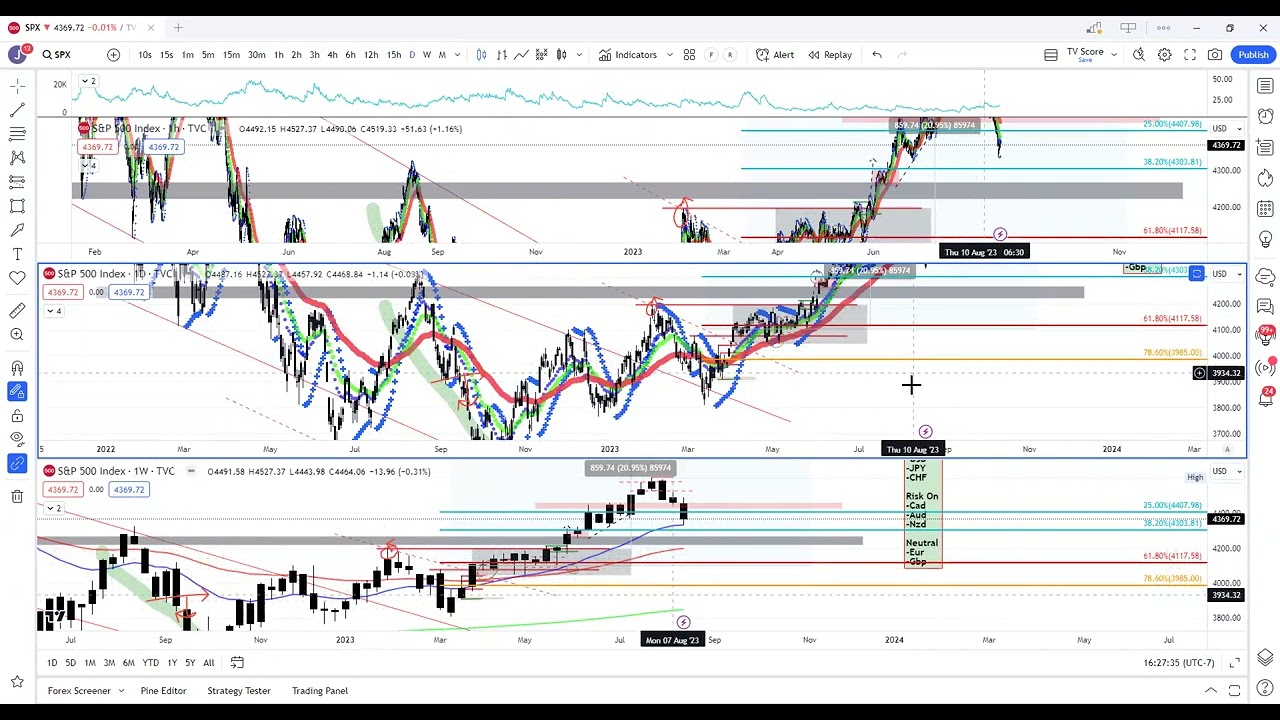Open the Fibonacci retracement tools
This screenshot has height=720, width=1280.
[17, 134]
